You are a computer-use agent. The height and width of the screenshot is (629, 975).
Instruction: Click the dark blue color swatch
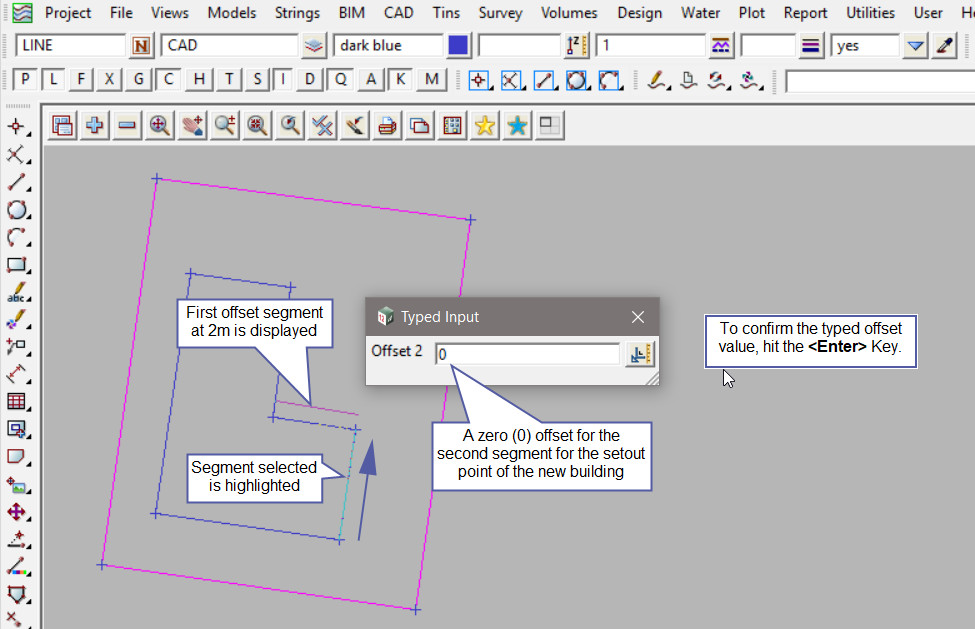[x=458, y=46]
